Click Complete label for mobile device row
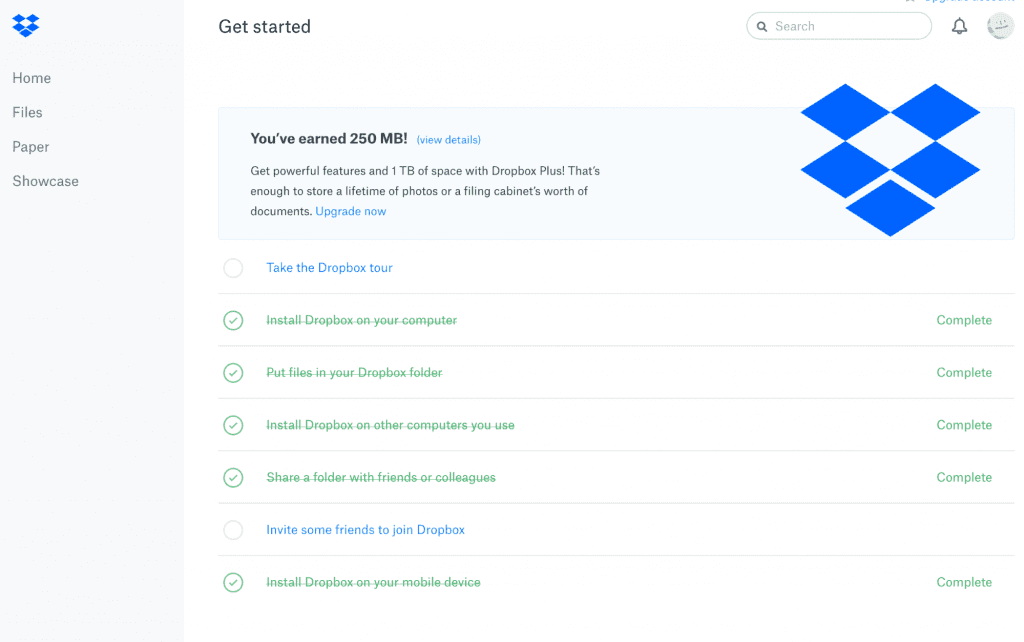 (964, 582)
